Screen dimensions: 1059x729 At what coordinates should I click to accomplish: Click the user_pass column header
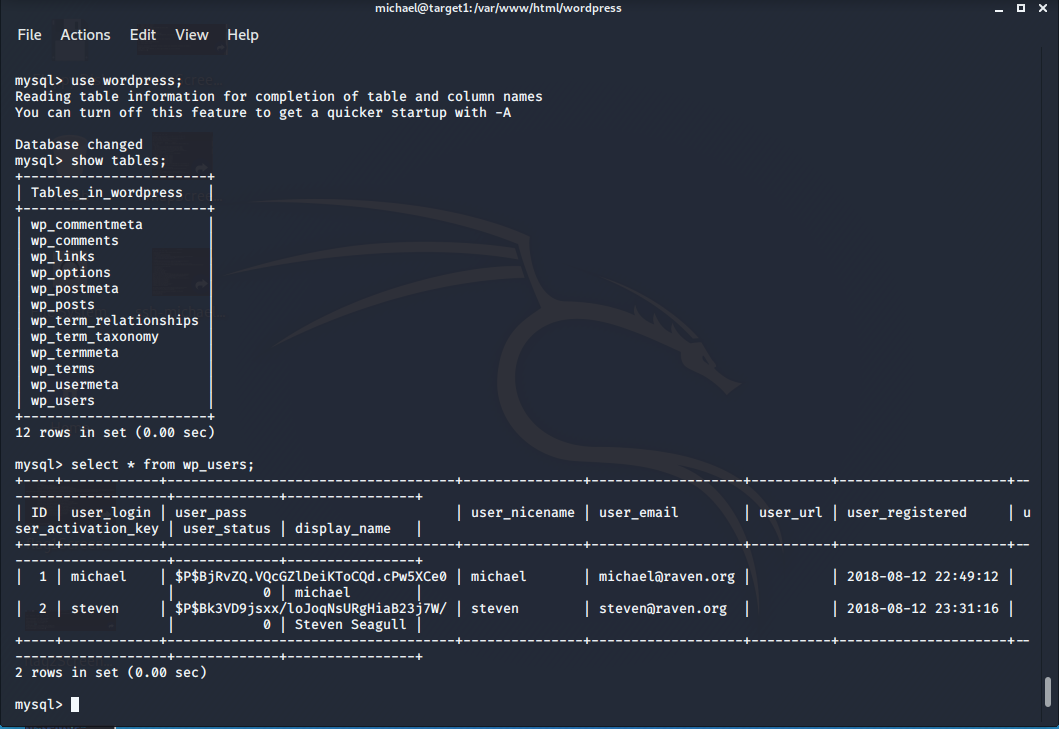click(211, 513)
